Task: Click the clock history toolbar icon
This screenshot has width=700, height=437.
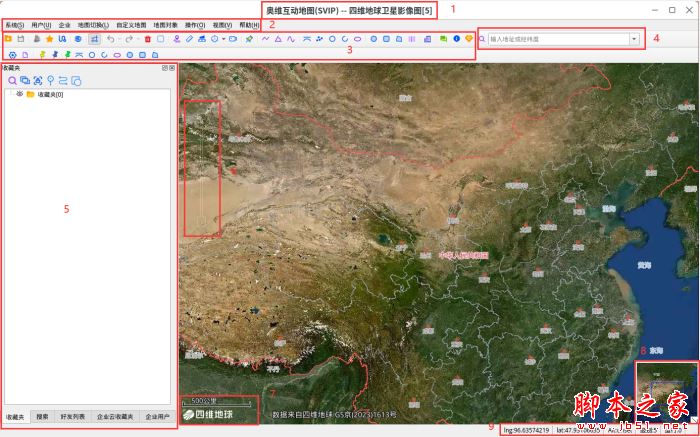Action: [215, 39]
